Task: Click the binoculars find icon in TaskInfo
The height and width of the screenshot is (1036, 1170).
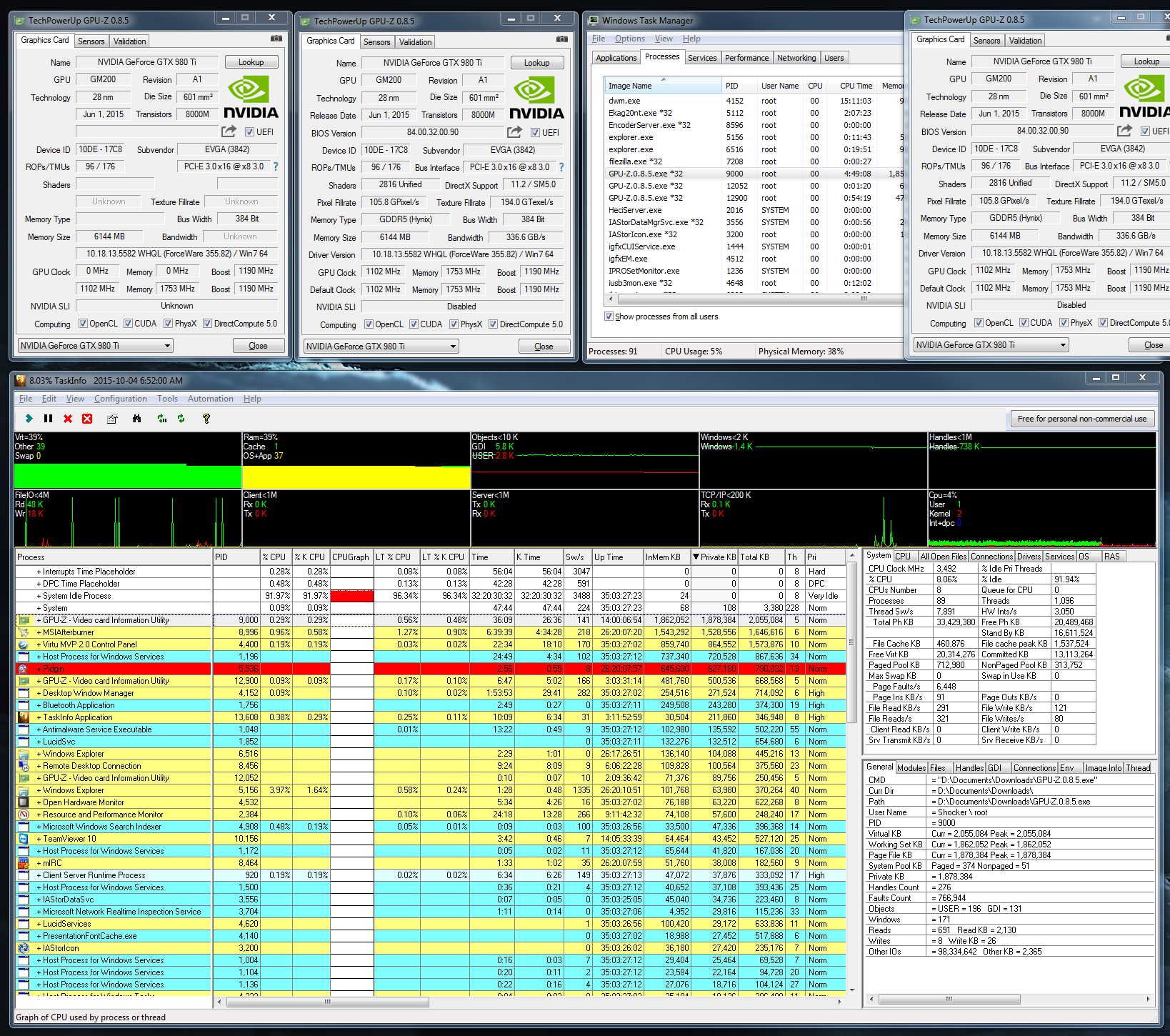Action: 136,419
